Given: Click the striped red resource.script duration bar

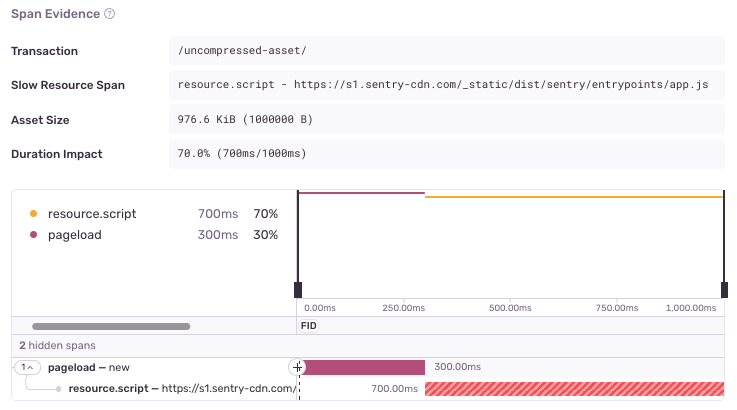Looking at the screenshot, I should click(573, 388).
